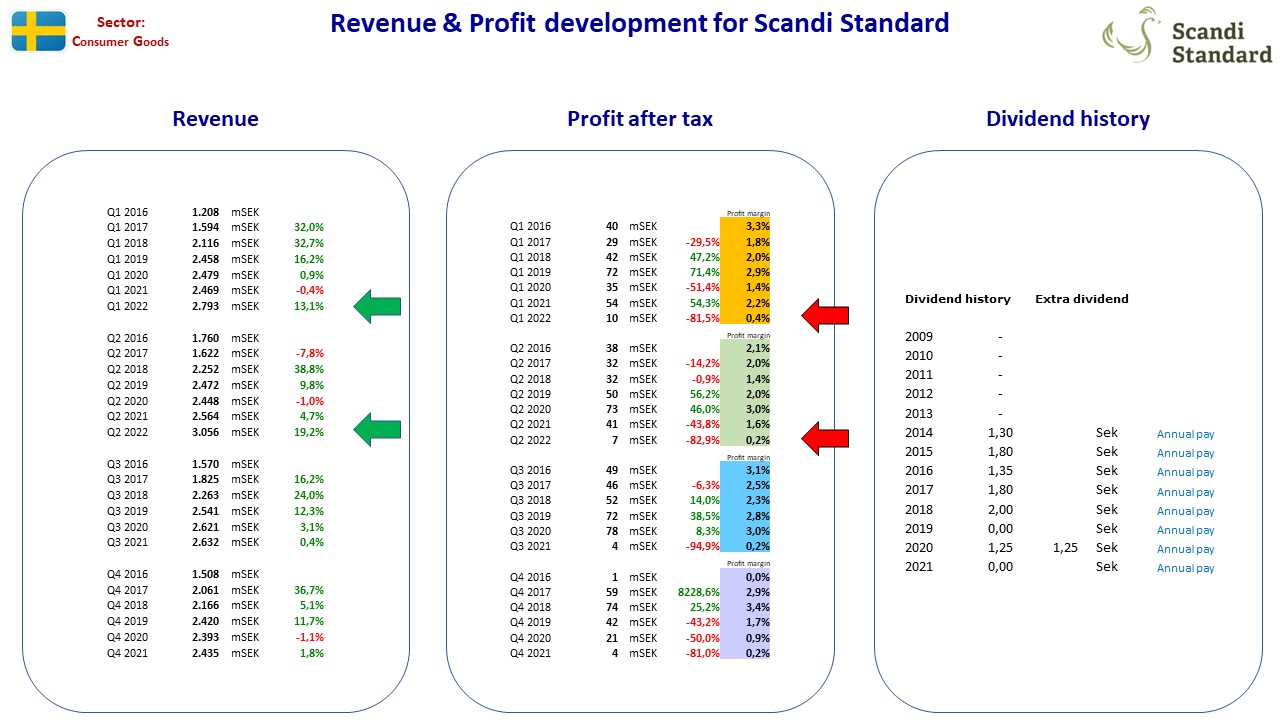The width and height of the screenshot is (1280, 720).
Task: Click the Revenue & Profit development title
Action: [x=640, y=23]
